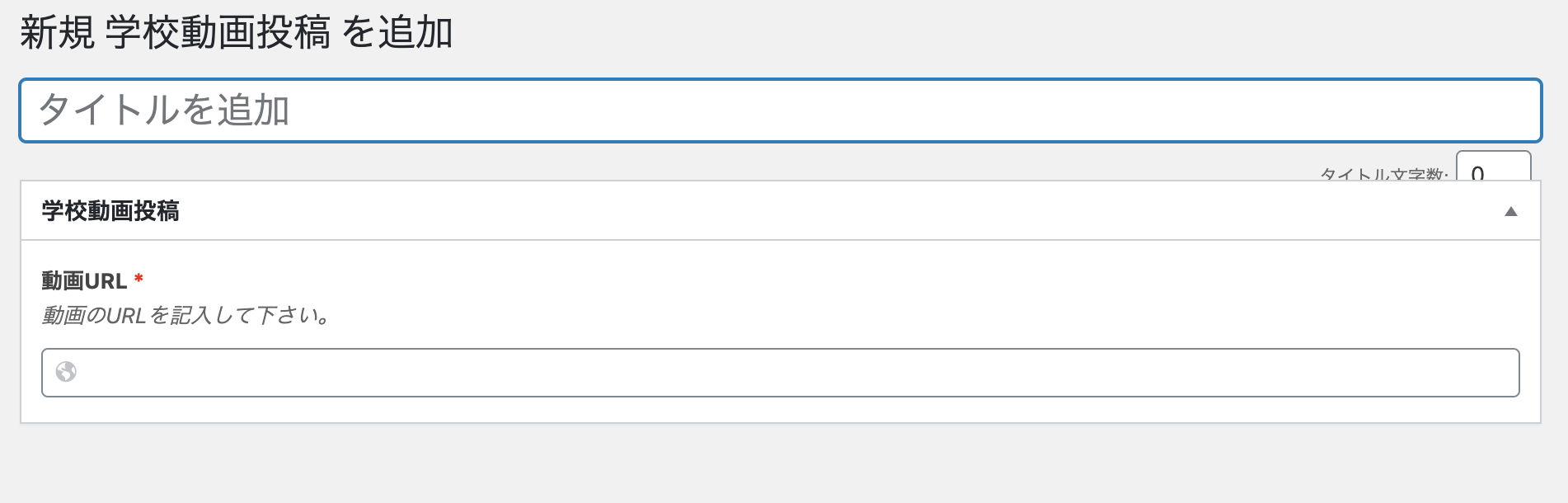
Task: Click the タイトル文字数 label text
Action: point(1383,174)
